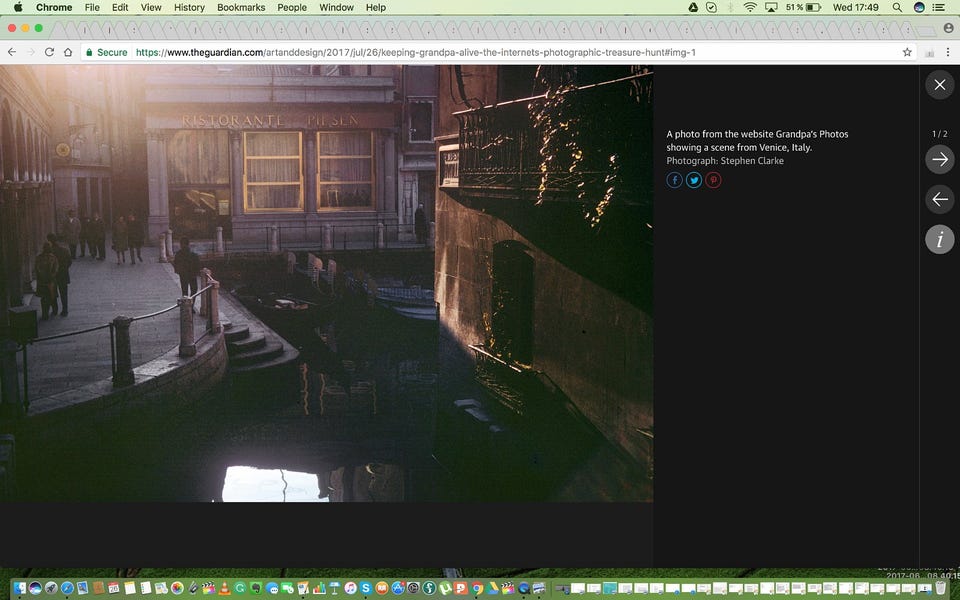Go to the next gallery photo
The image size is (960, 600).
pyautogui.click(x=940, y=159)
